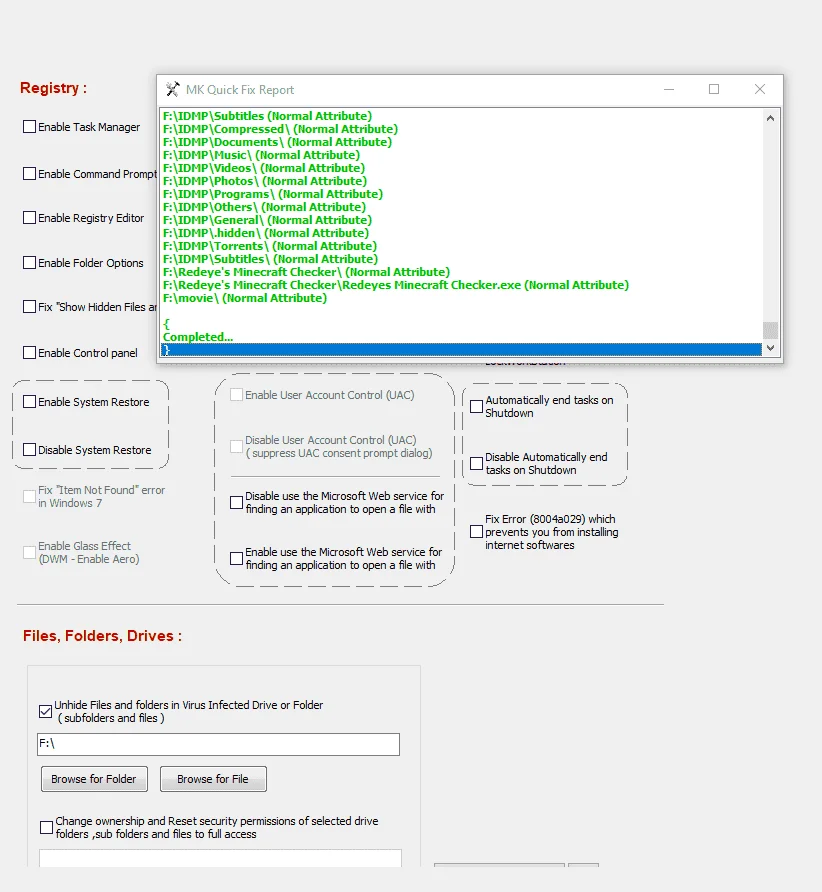Select F:\movie\ (Normal Attribute) line
Viewport: 822px width, 892px height.
point(245,298)
